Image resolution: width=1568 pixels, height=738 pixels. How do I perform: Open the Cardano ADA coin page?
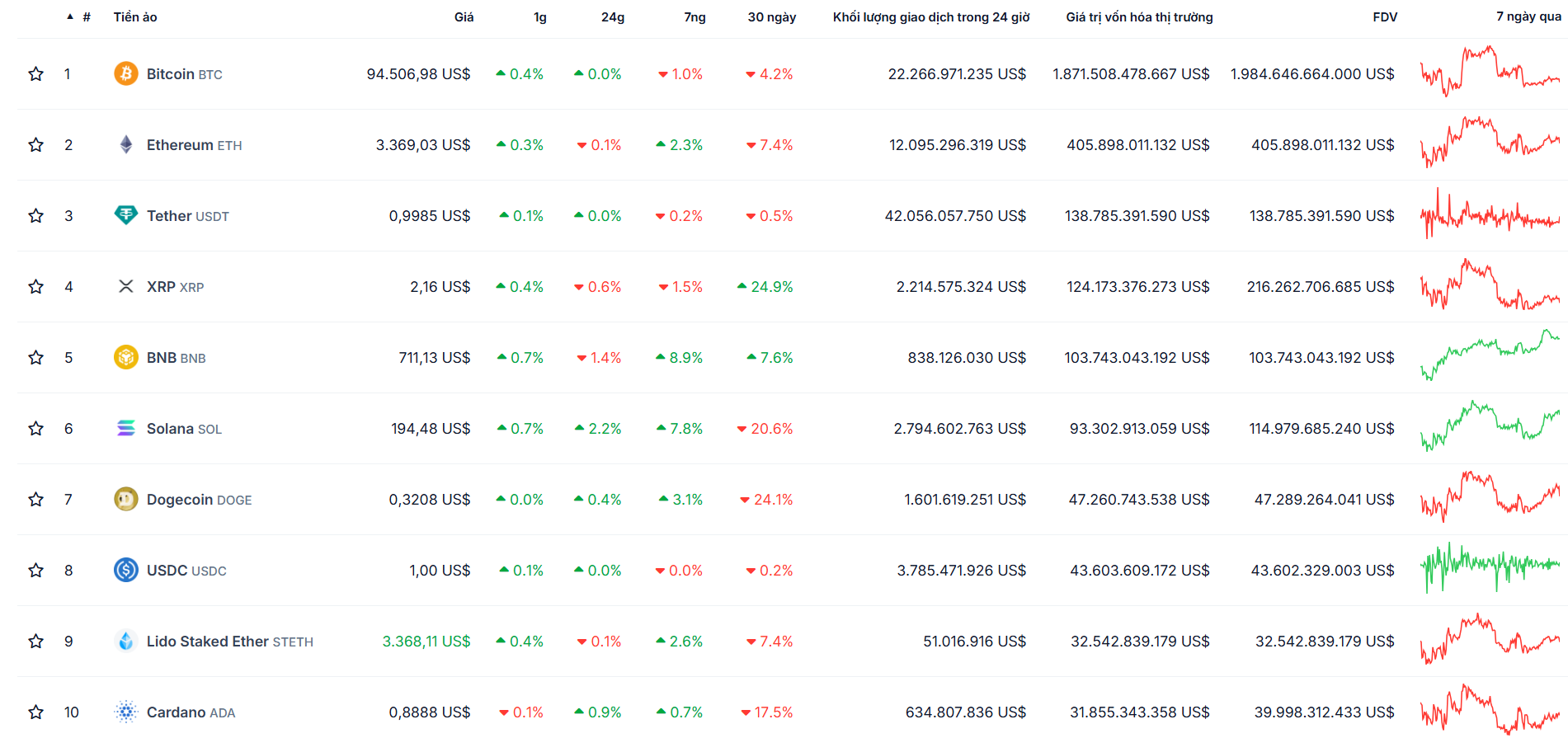(x=191, y=712)
